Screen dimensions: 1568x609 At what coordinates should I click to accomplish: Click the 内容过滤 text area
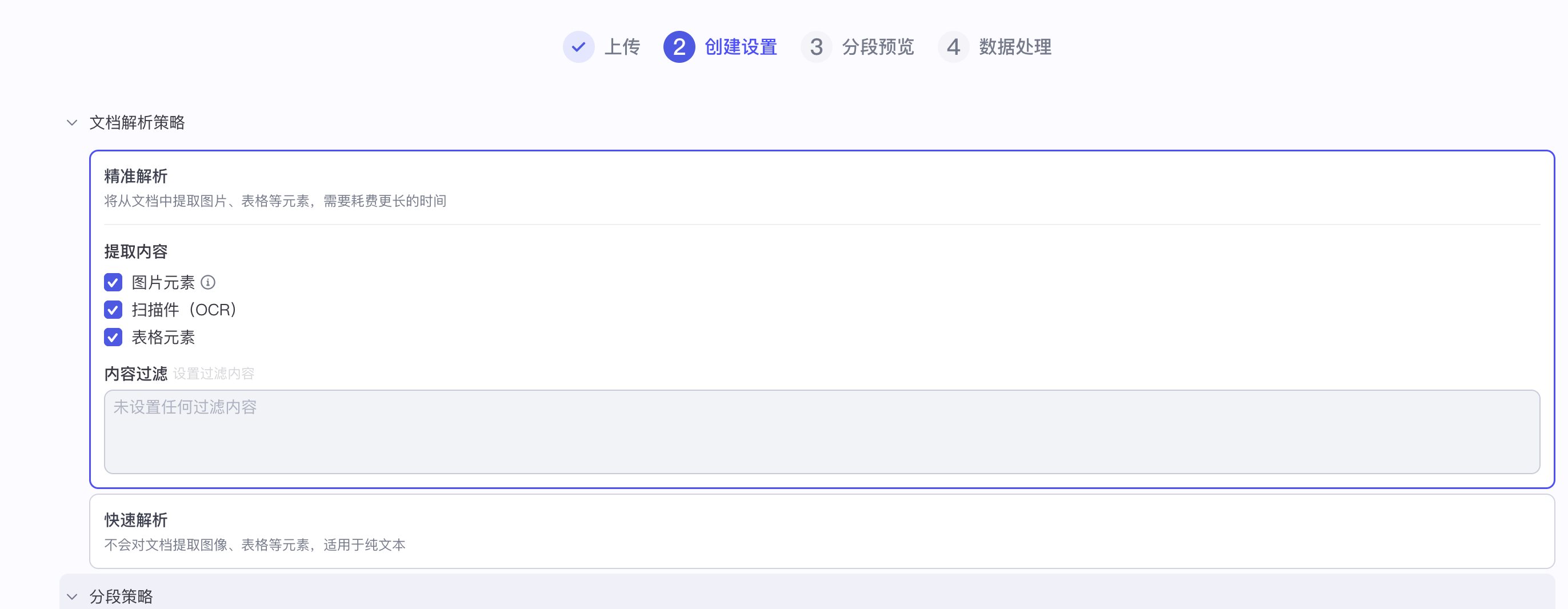pos(822,431)
